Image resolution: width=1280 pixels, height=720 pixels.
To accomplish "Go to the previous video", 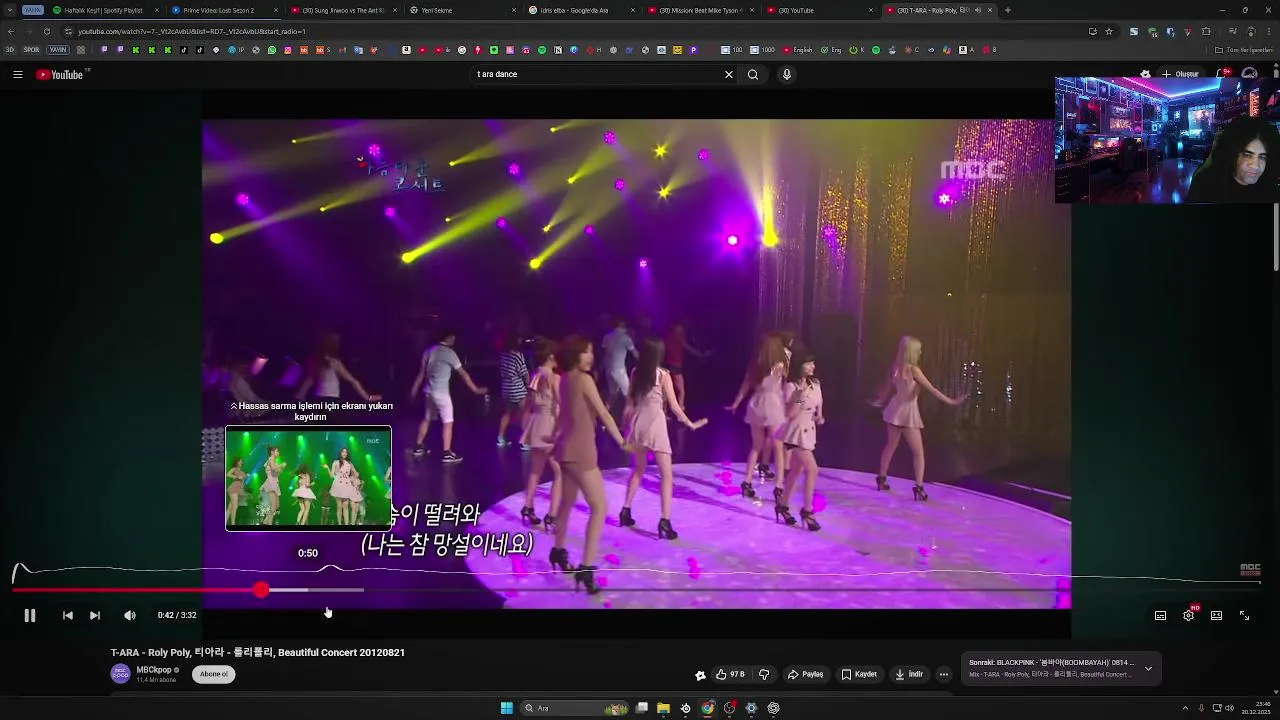I will click(x=67, y=616).
